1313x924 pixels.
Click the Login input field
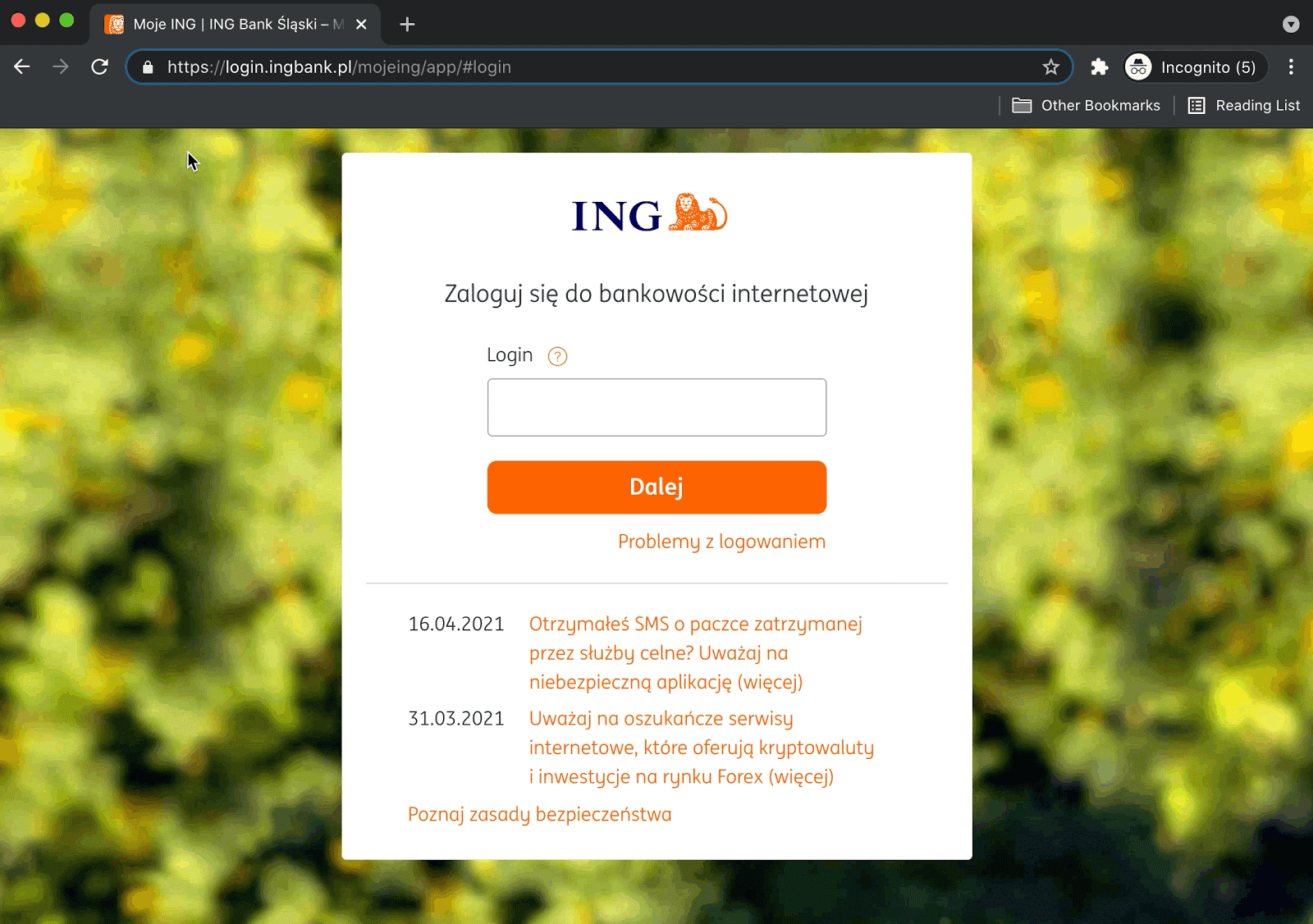pos(656,407)
